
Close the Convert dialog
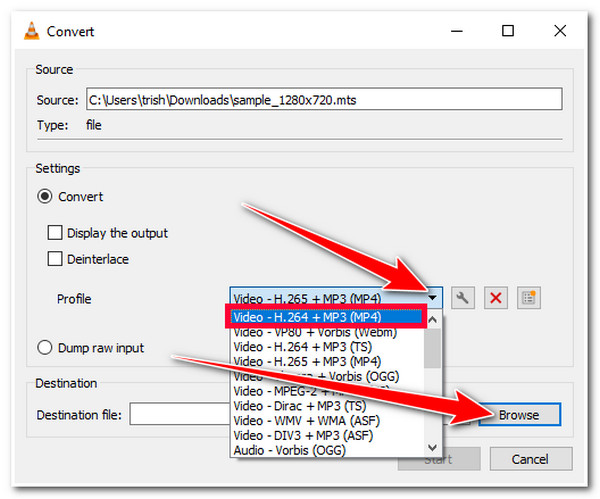560,31
